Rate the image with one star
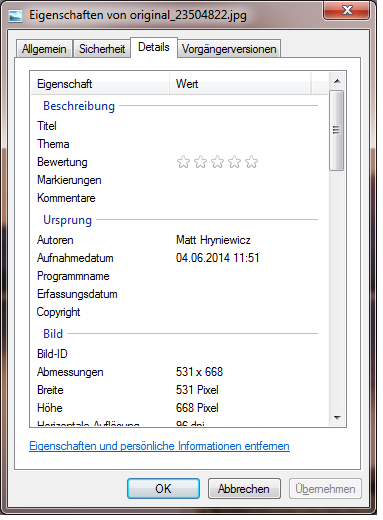 tap(183, 162)
